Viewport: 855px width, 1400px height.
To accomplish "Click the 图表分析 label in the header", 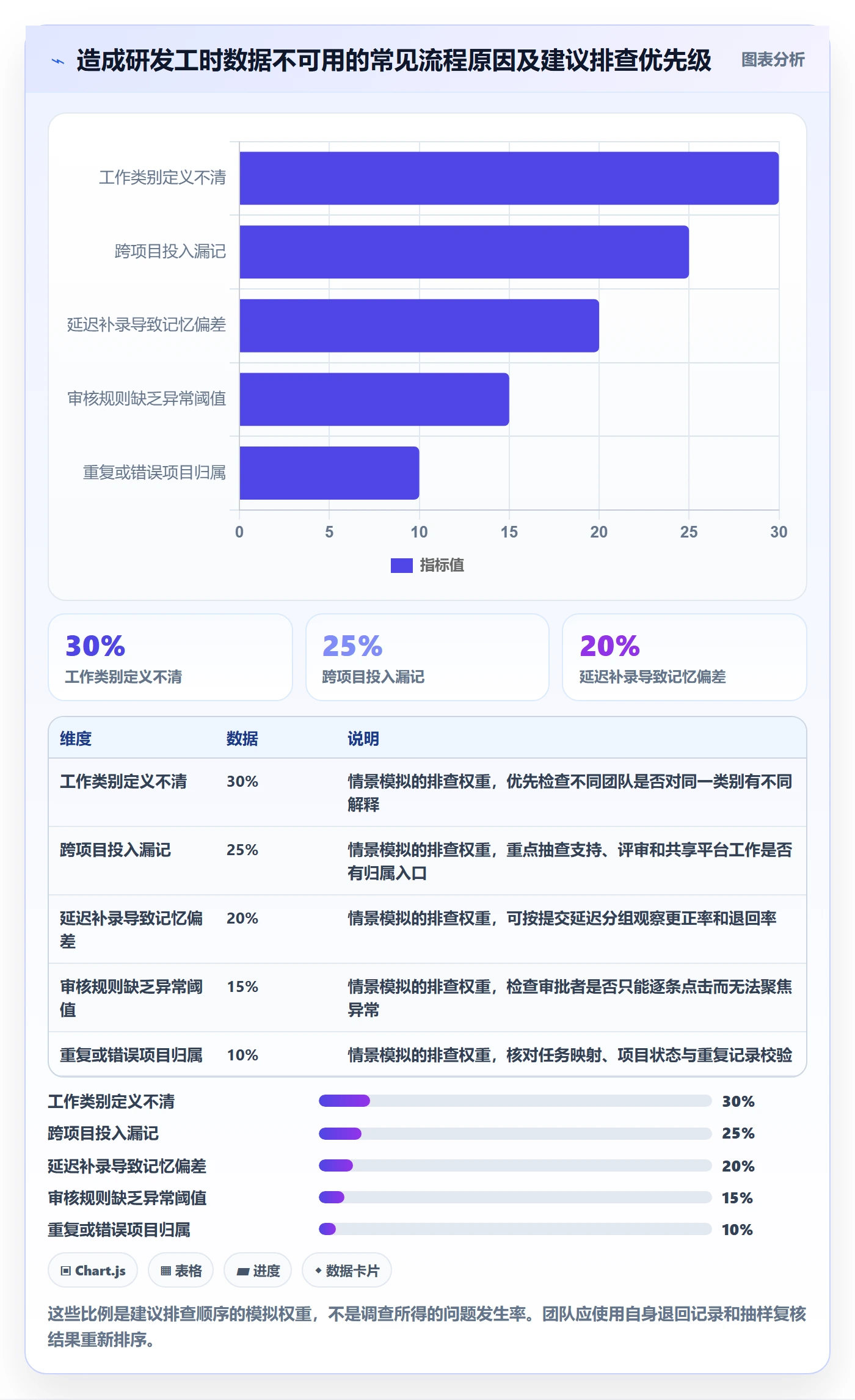I will pyautogui.click(x=773, y=60).
